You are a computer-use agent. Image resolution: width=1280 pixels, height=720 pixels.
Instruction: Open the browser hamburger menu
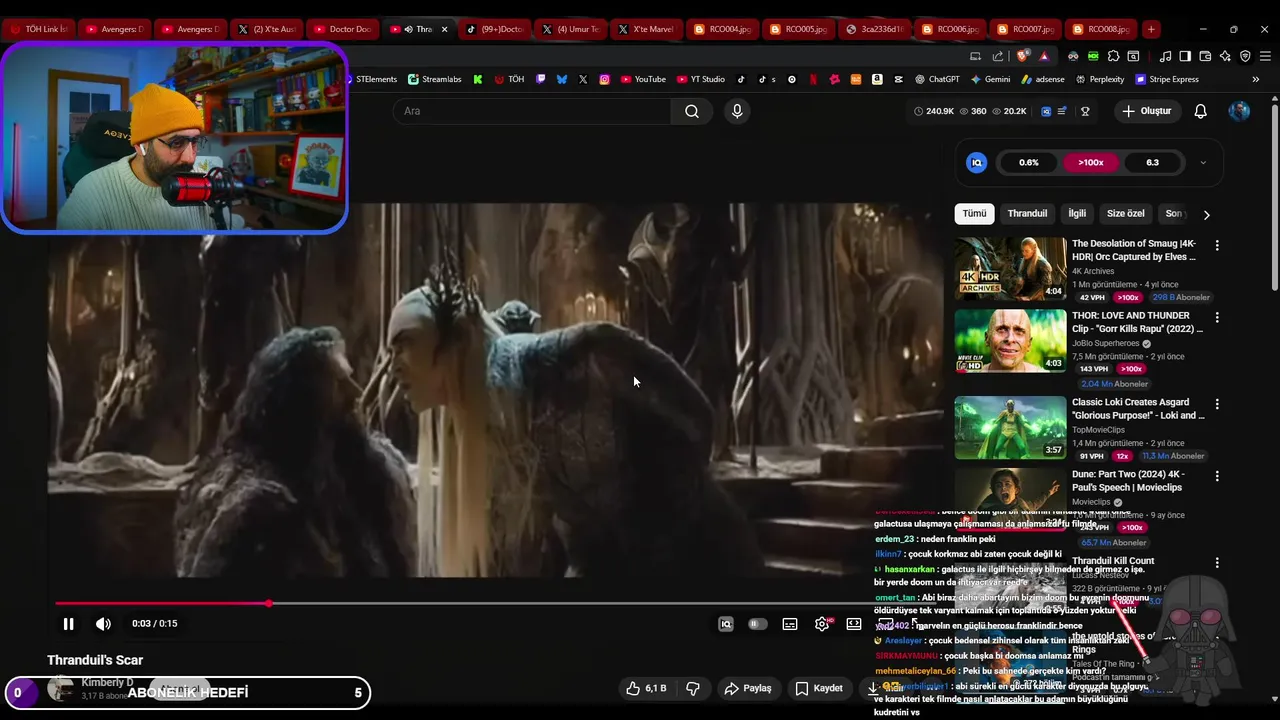click(x=1265, y=56)
